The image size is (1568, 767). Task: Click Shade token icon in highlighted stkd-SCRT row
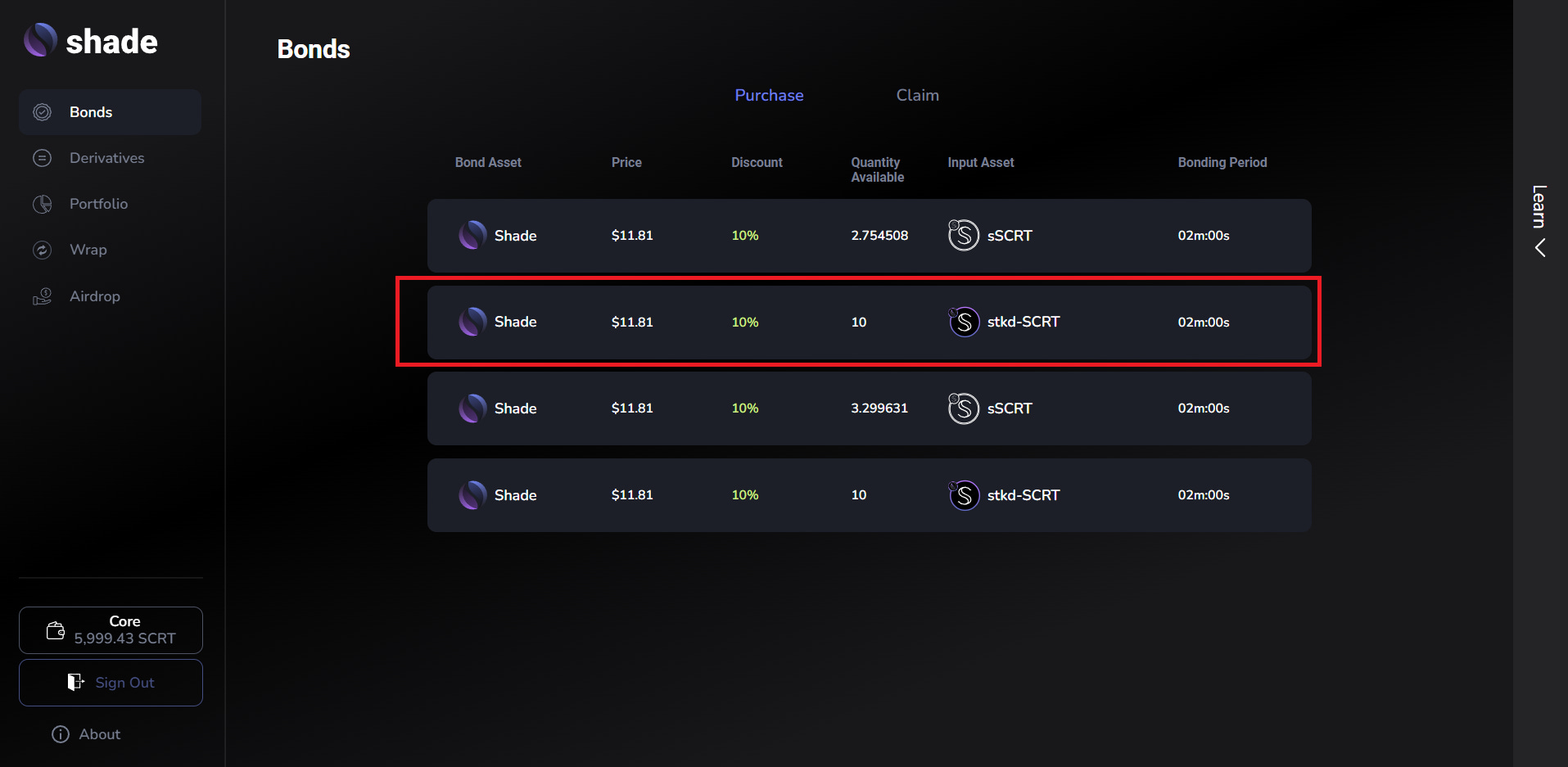tap(473, 322)
